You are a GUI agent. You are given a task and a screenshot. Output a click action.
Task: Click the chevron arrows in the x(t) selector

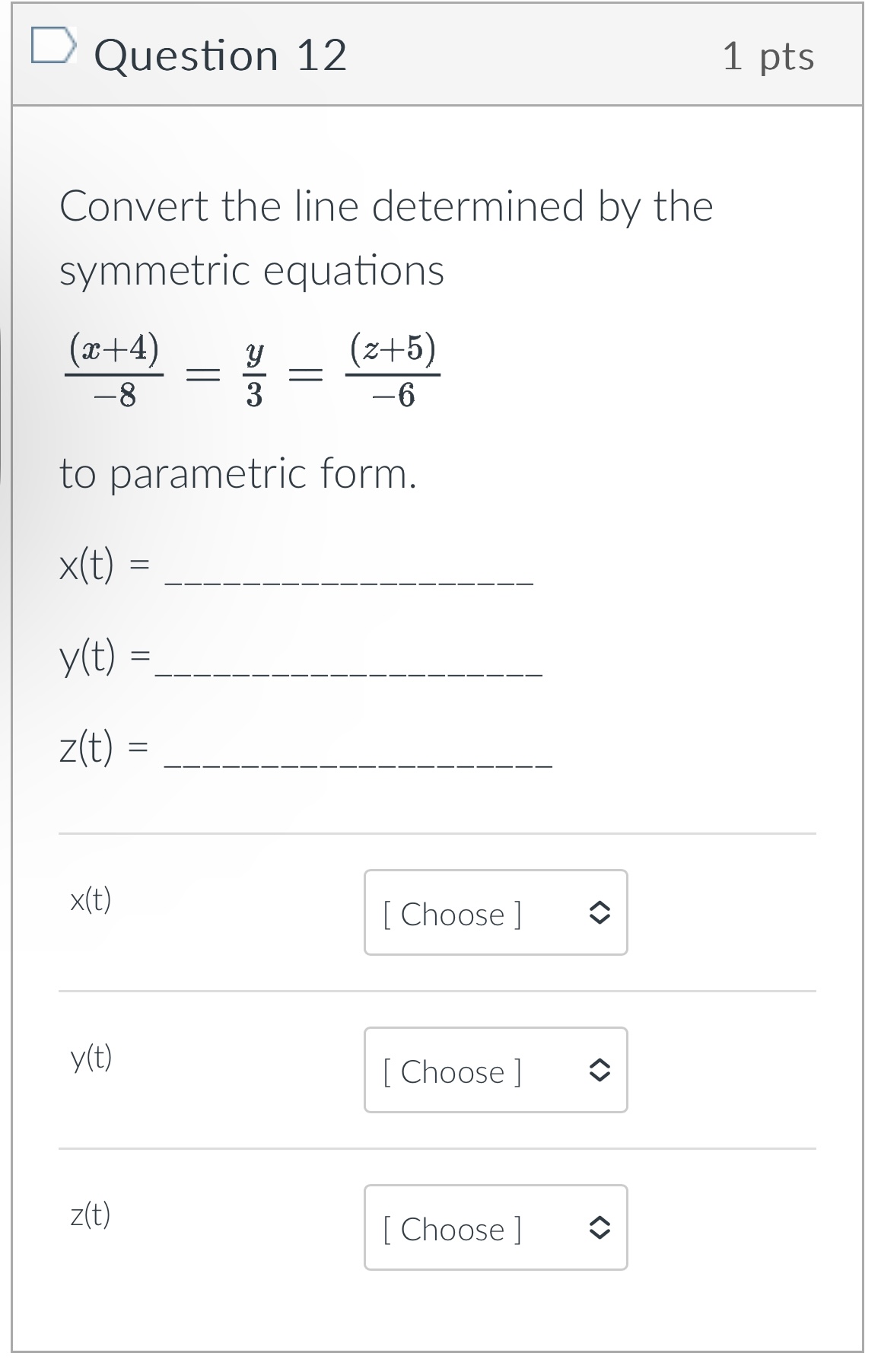pyautogui.click(x=600, y=913)
